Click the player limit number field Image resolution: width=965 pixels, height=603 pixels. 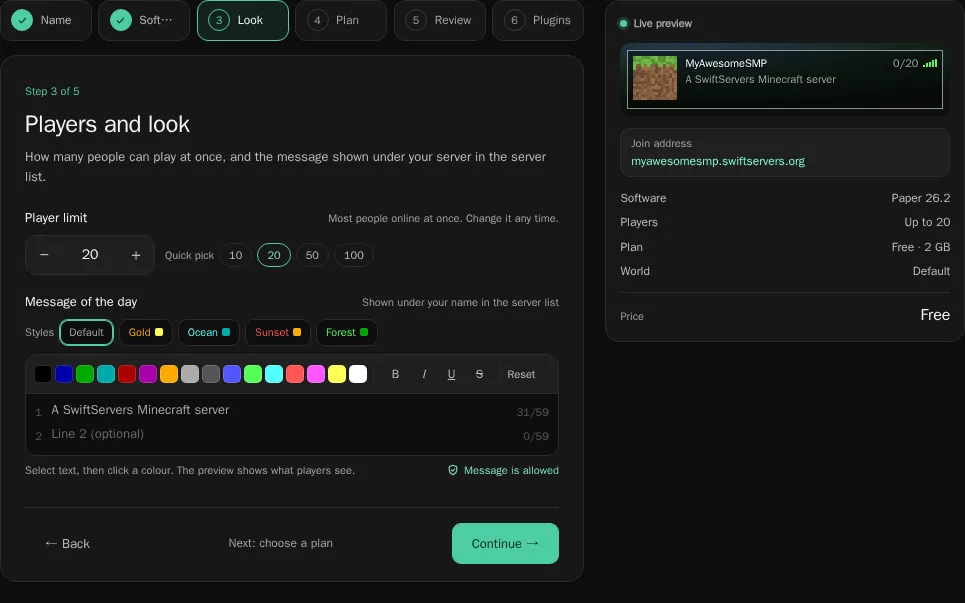coord(90,255)
